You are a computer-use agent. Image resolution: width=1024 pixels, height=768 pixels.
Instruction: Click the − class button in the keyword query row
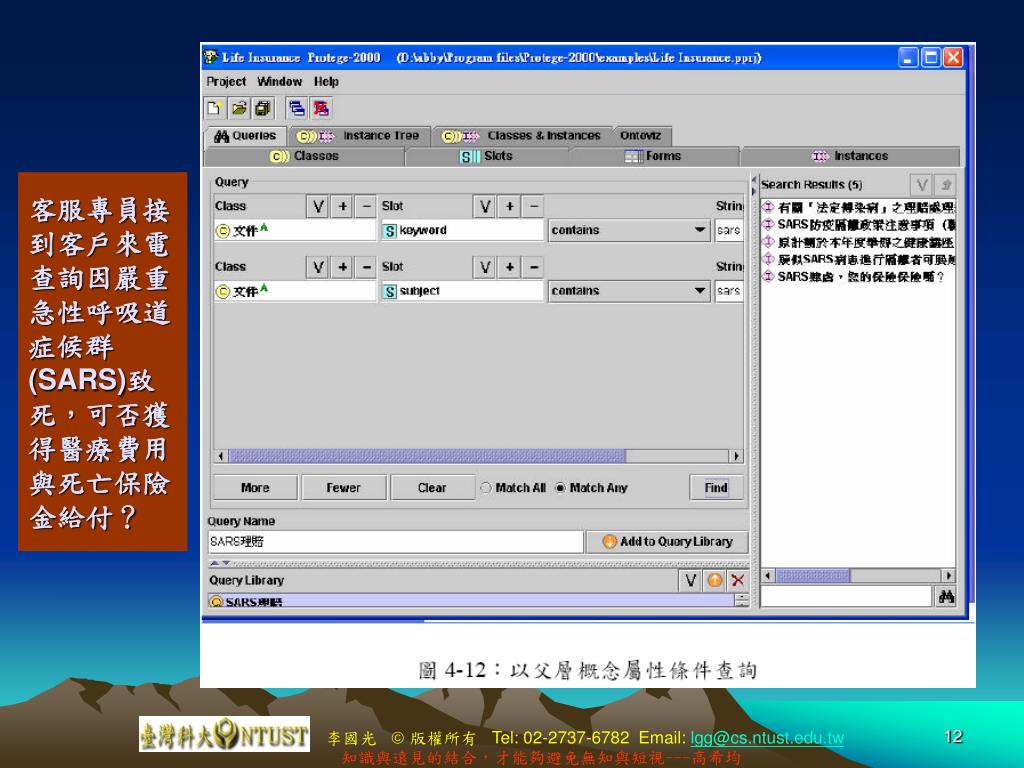click(x=366, y=206)
